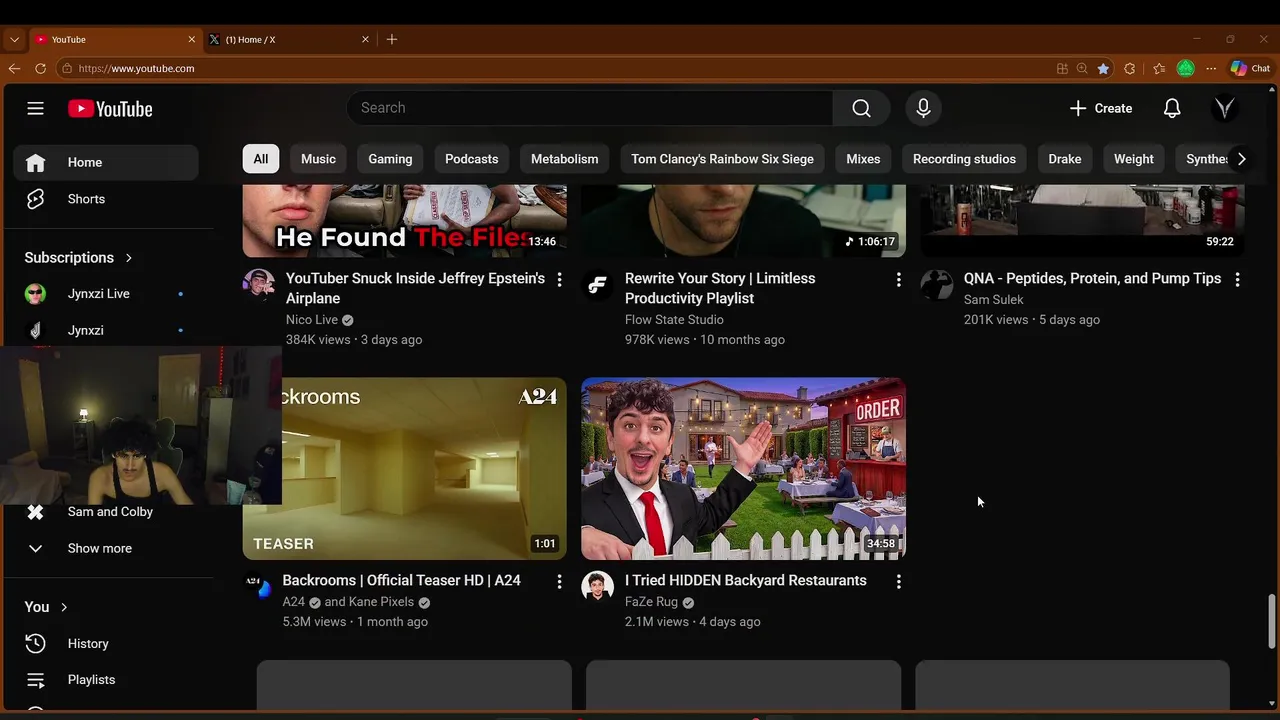
Task: Open A24 channel avatar
Action: pos(258,586)
